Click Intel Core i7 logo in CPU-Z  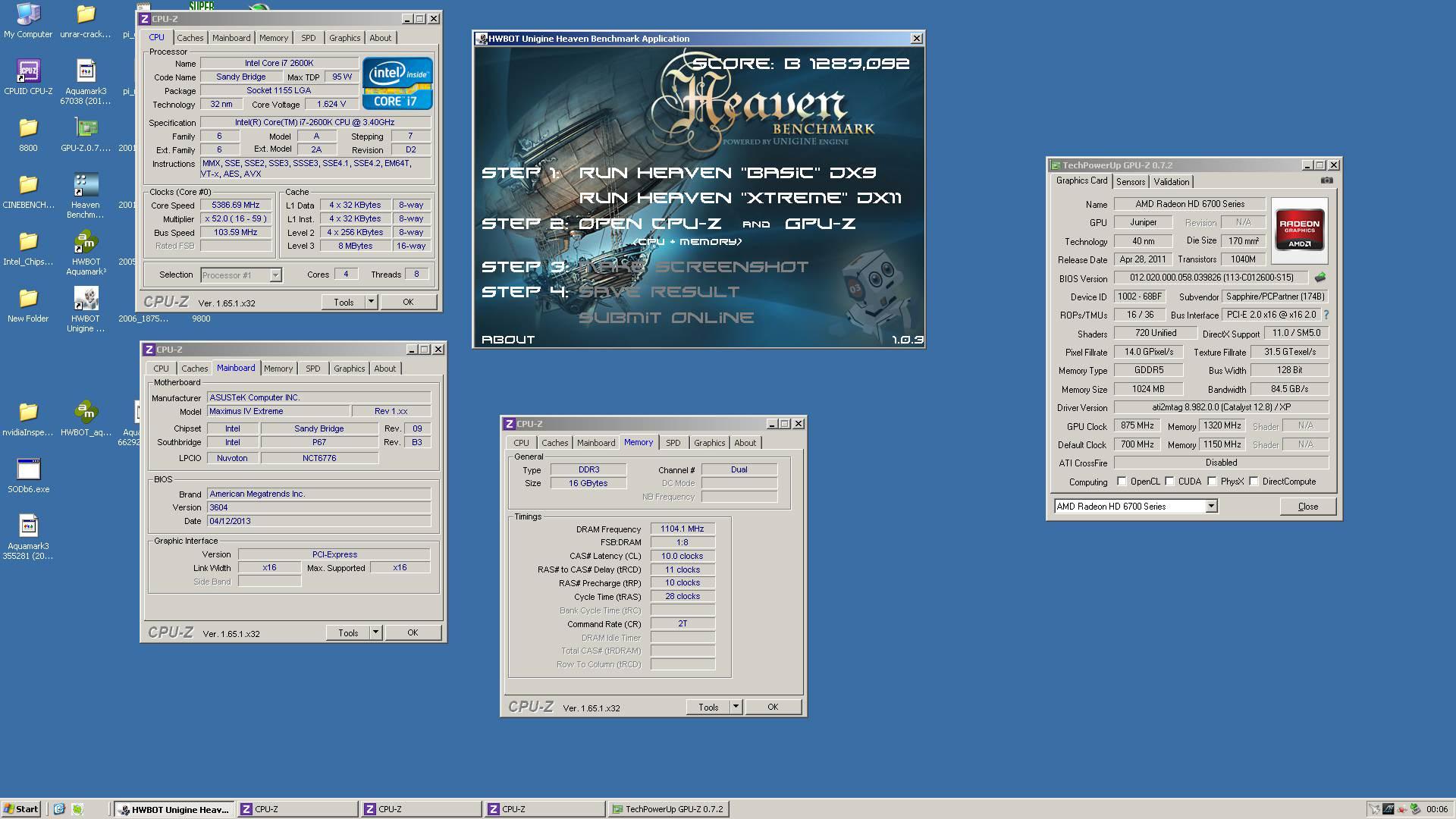coord(397,83)
